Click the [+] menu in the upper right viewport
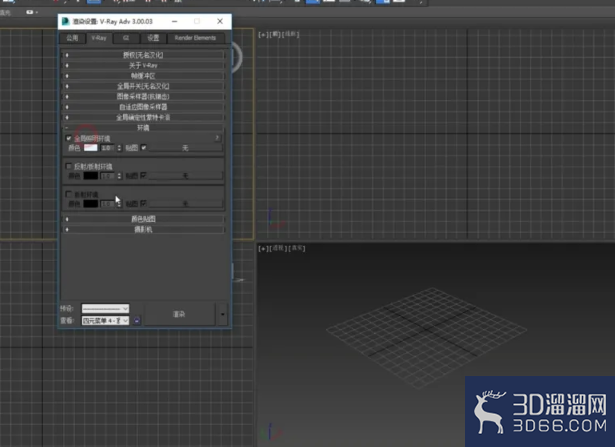615x447 pixels. [263, 35]
